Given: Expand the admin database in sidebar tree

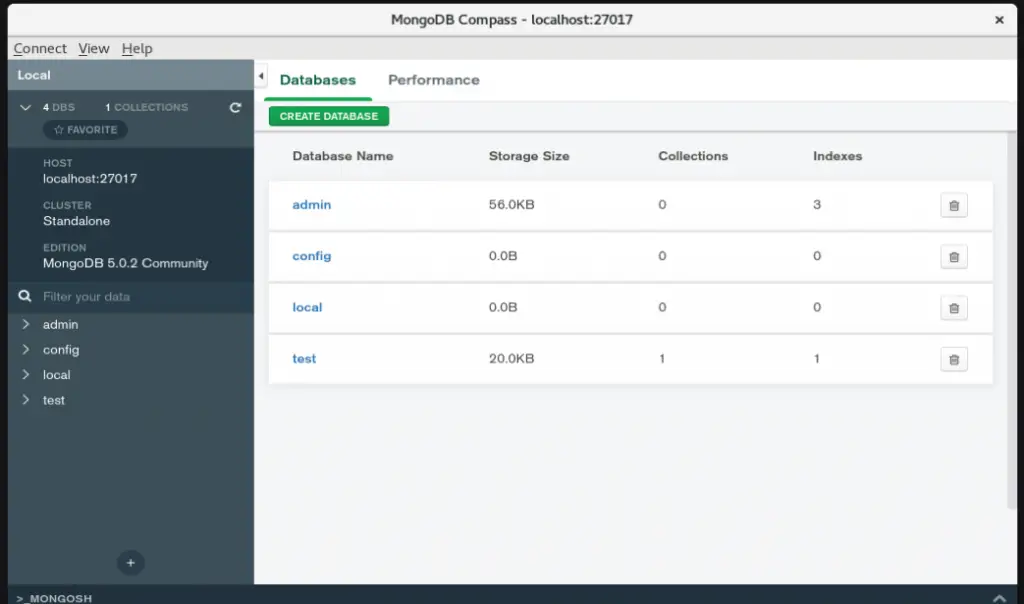Looking at the screenshot, I should [25, 324].
